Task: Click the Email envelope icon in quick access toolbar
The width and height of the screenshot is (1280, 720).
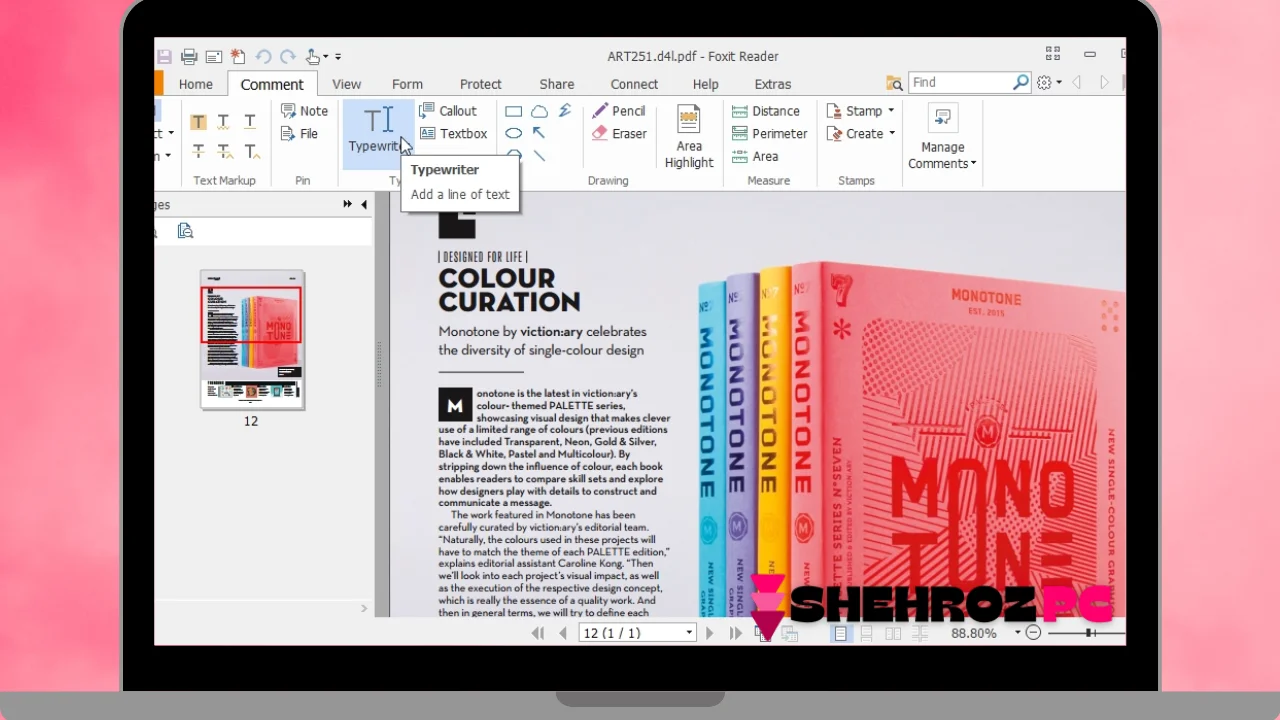Action: click(x=213, y=57)
